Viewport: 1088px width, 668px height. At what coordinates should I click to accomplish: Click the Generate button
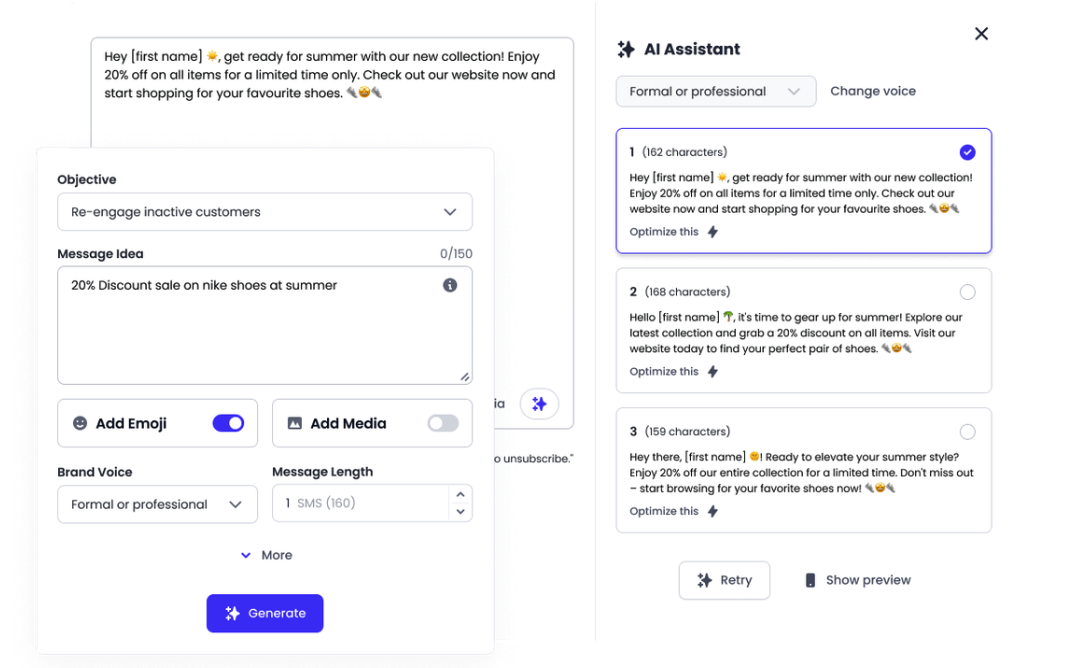point(265,613)
